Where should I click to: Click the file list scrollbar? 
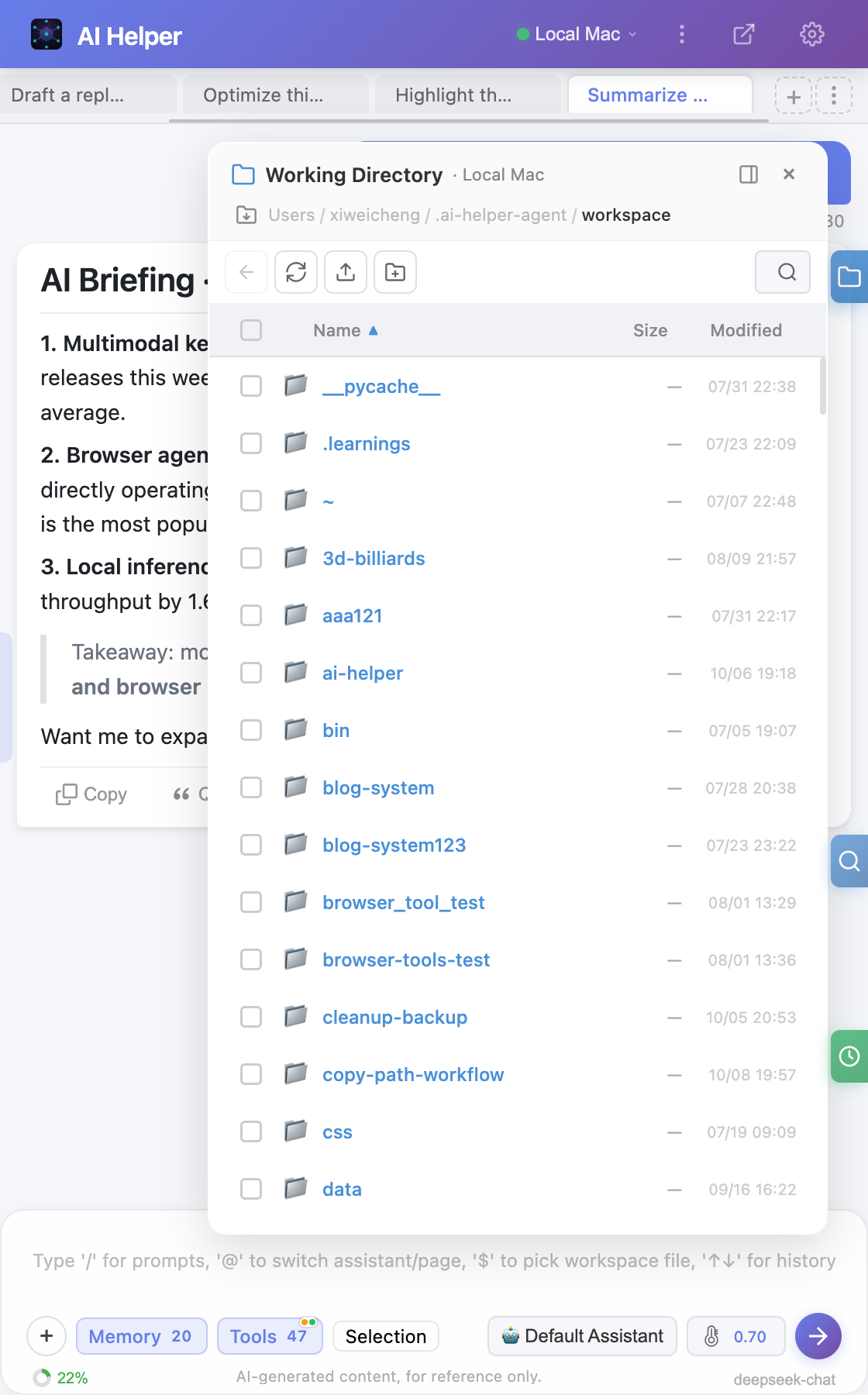[x=822, y=386]
